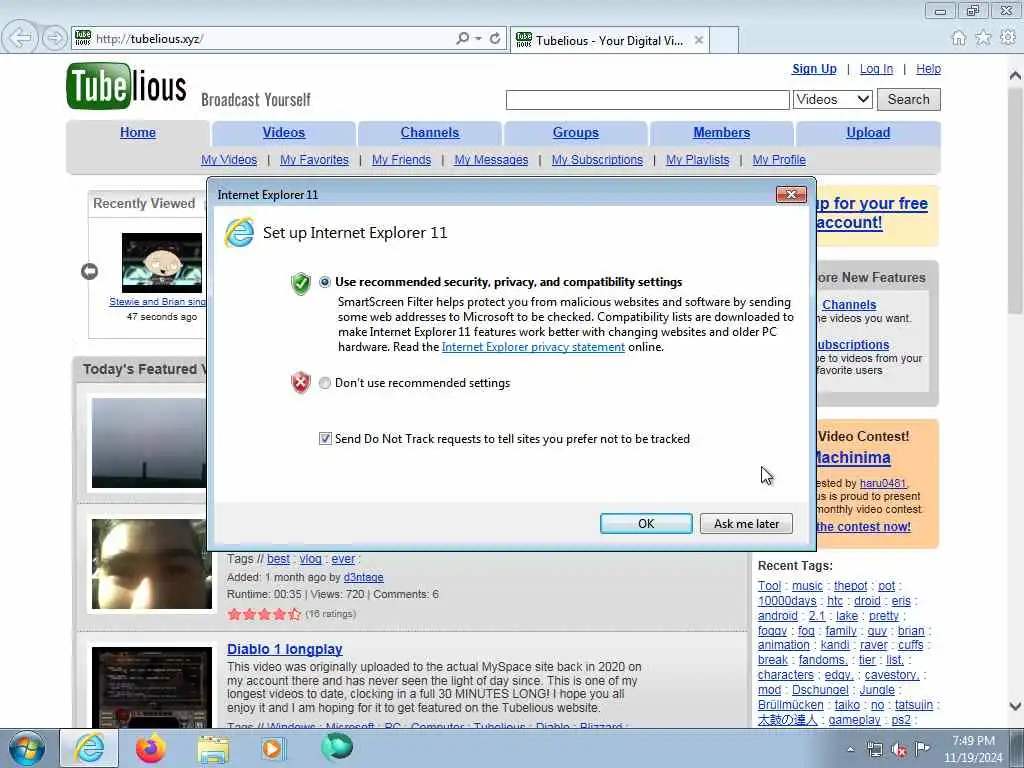This screenshot has width=1024, height=768.
Task: Open Favorites star icon
Action: tap(983, 38)
